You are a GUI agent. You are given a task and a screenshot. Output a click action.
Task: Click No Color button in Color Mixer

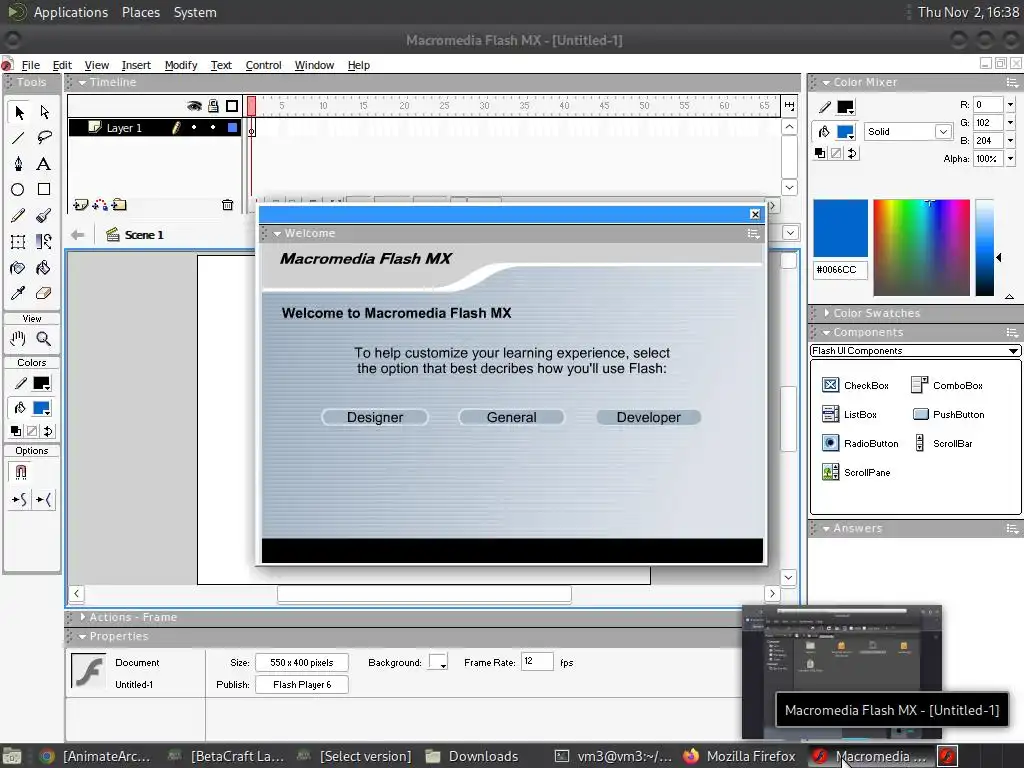tap(837, 153)
